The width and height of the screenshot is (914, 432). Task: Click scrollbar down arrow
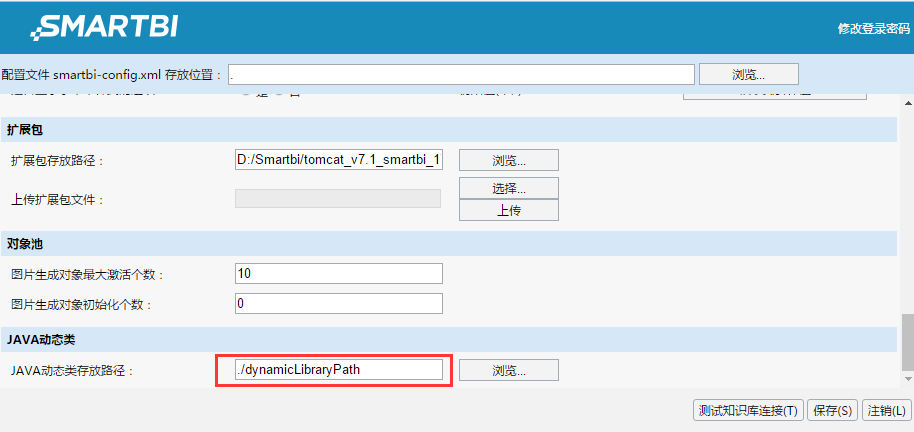[x=908, y=380]
